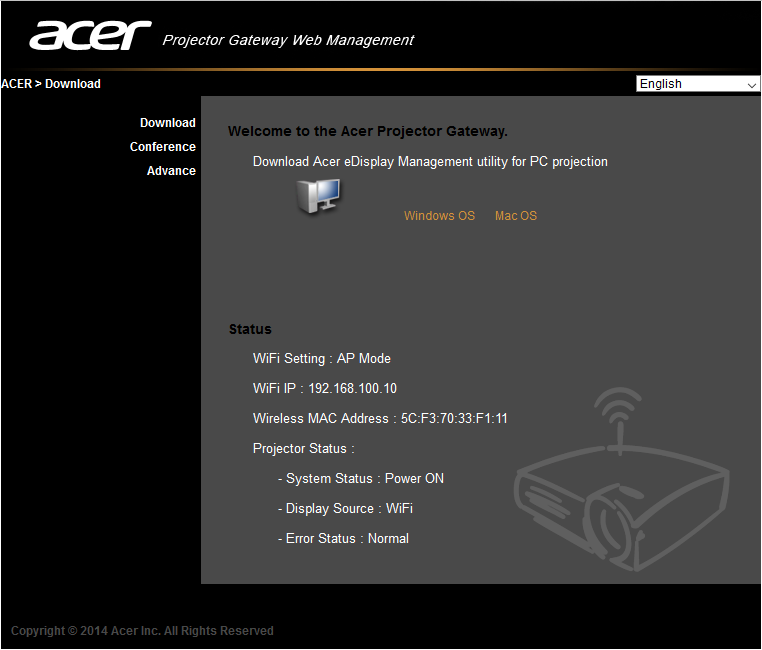Viewport: 762px width, 650px height.
Task: Click the Acer logo in the header
Action: click(x=90, y=35)
